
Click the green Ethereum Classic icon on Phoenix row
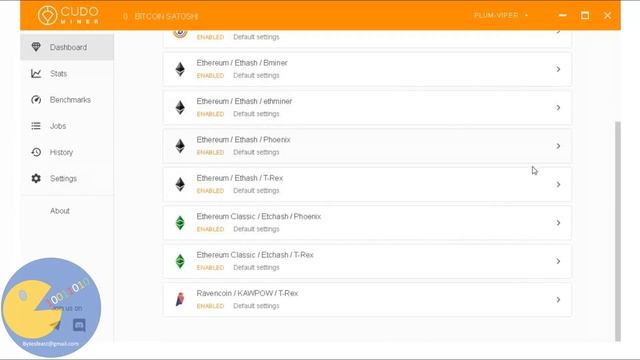(x=180, y=222)
